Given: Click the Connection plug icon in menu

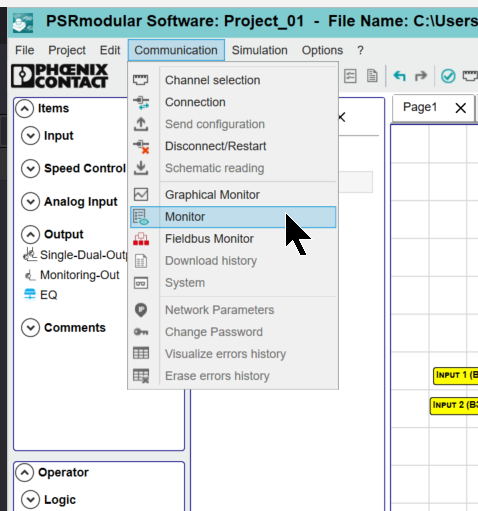Looking at the screenshot, I should click(x=141, y=102).
